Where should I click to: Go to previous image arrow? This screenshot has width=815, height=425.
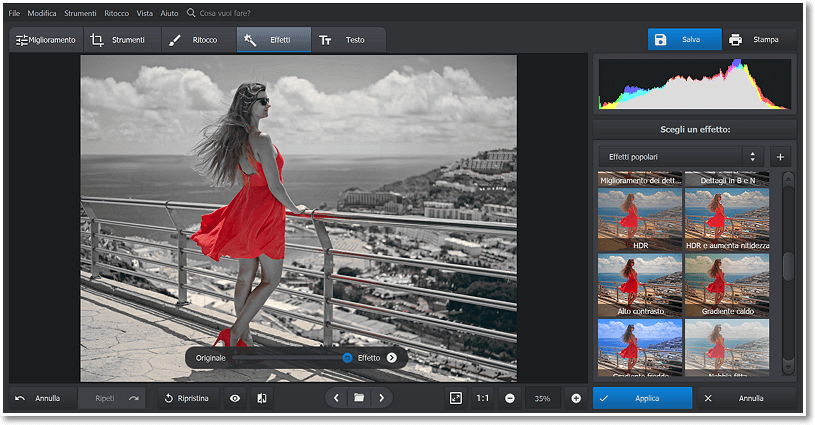(x=336, y=398)
